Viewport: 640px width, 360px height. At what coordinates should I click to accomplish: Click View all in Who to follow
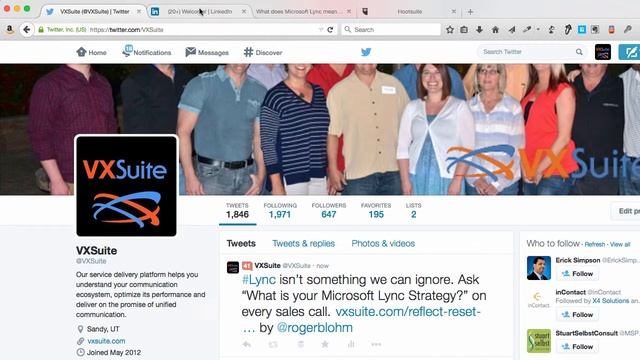coord(620,244)
